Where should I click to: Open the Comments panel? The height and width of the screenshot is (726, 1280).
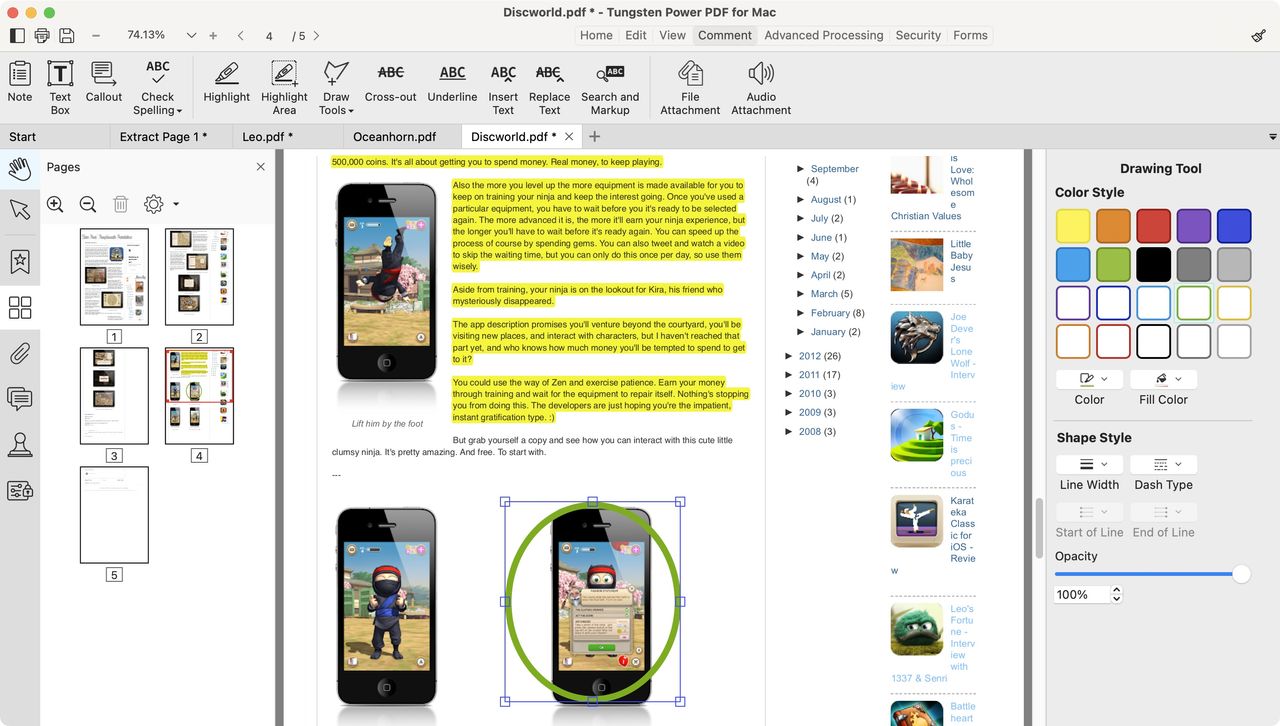point(20,399)
